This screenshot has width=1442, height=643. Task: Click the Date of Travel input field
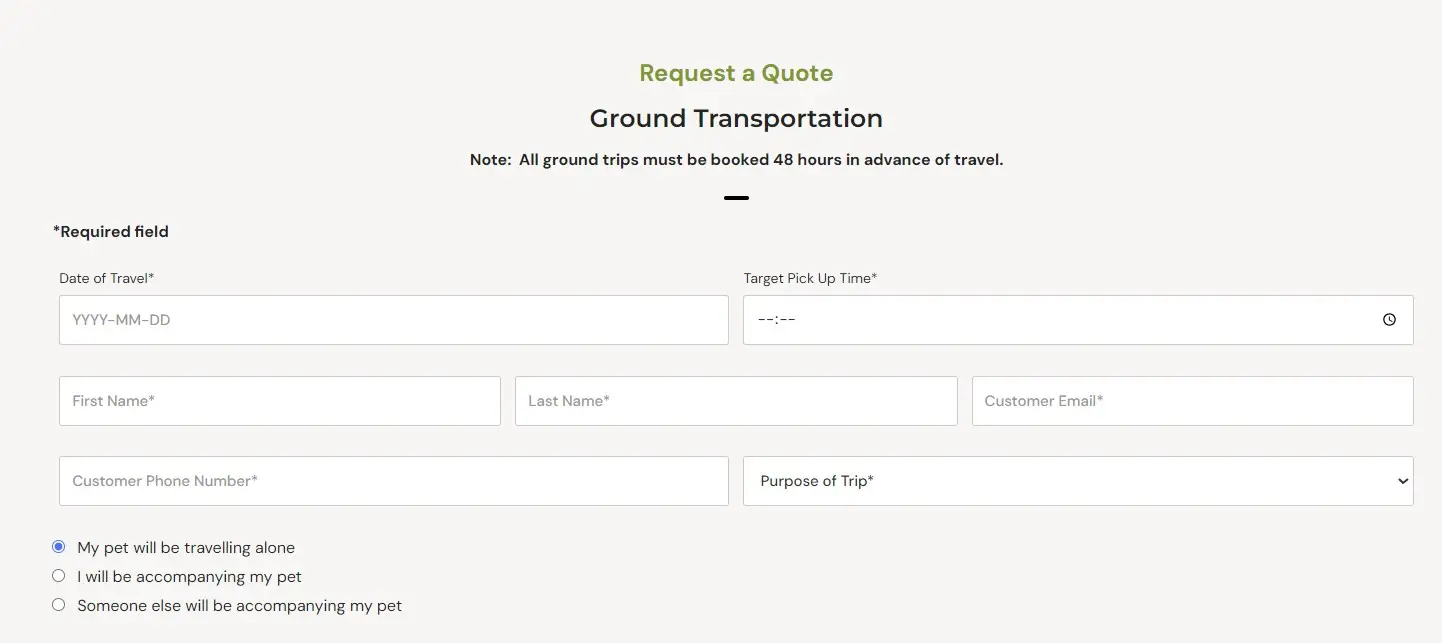coord(393,320)
